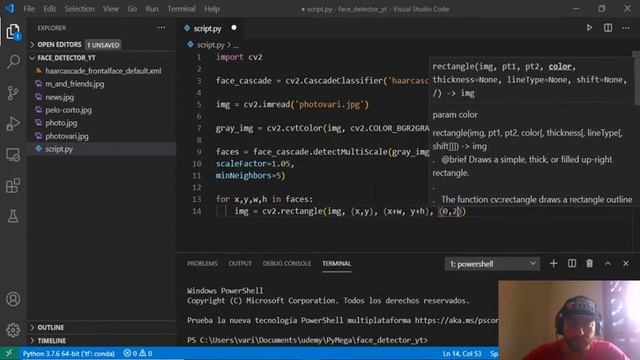Expand the Outline section
Viewport: 640px width, 360px height.
click(x=101, y=327)
